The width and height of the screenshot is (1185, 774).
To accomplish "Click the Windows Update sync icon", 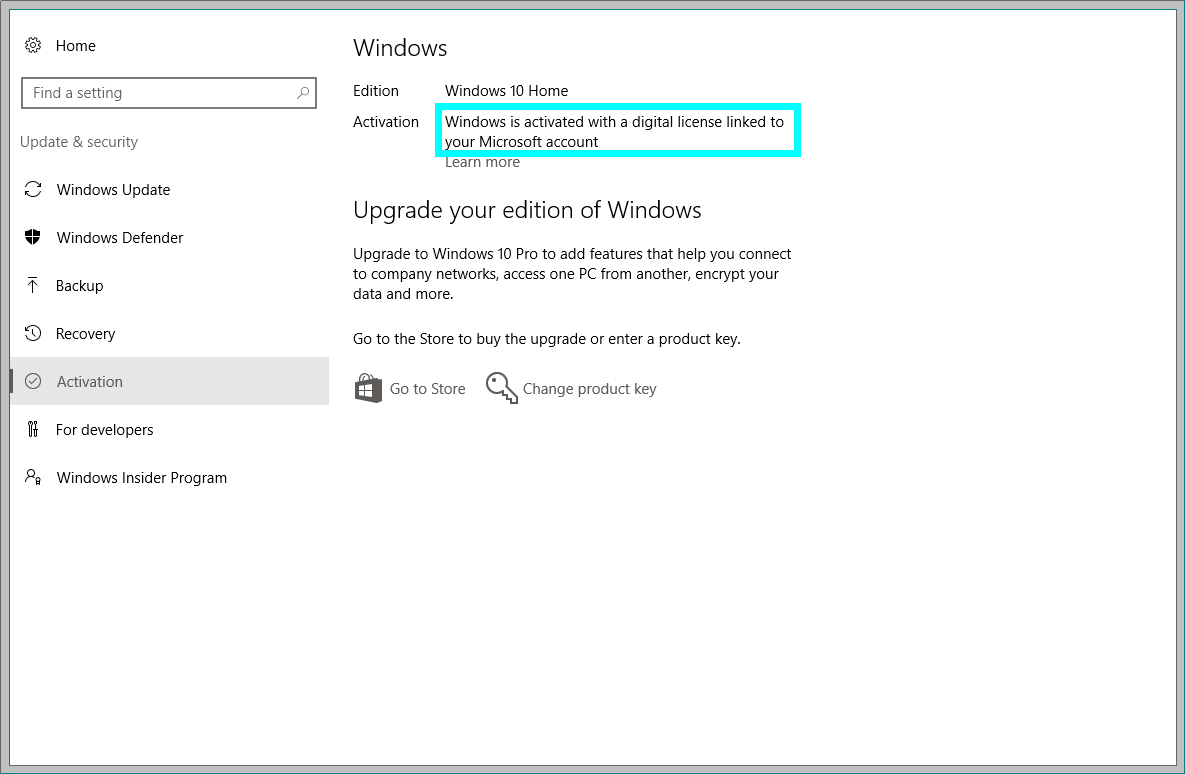I will click(32, 189).
